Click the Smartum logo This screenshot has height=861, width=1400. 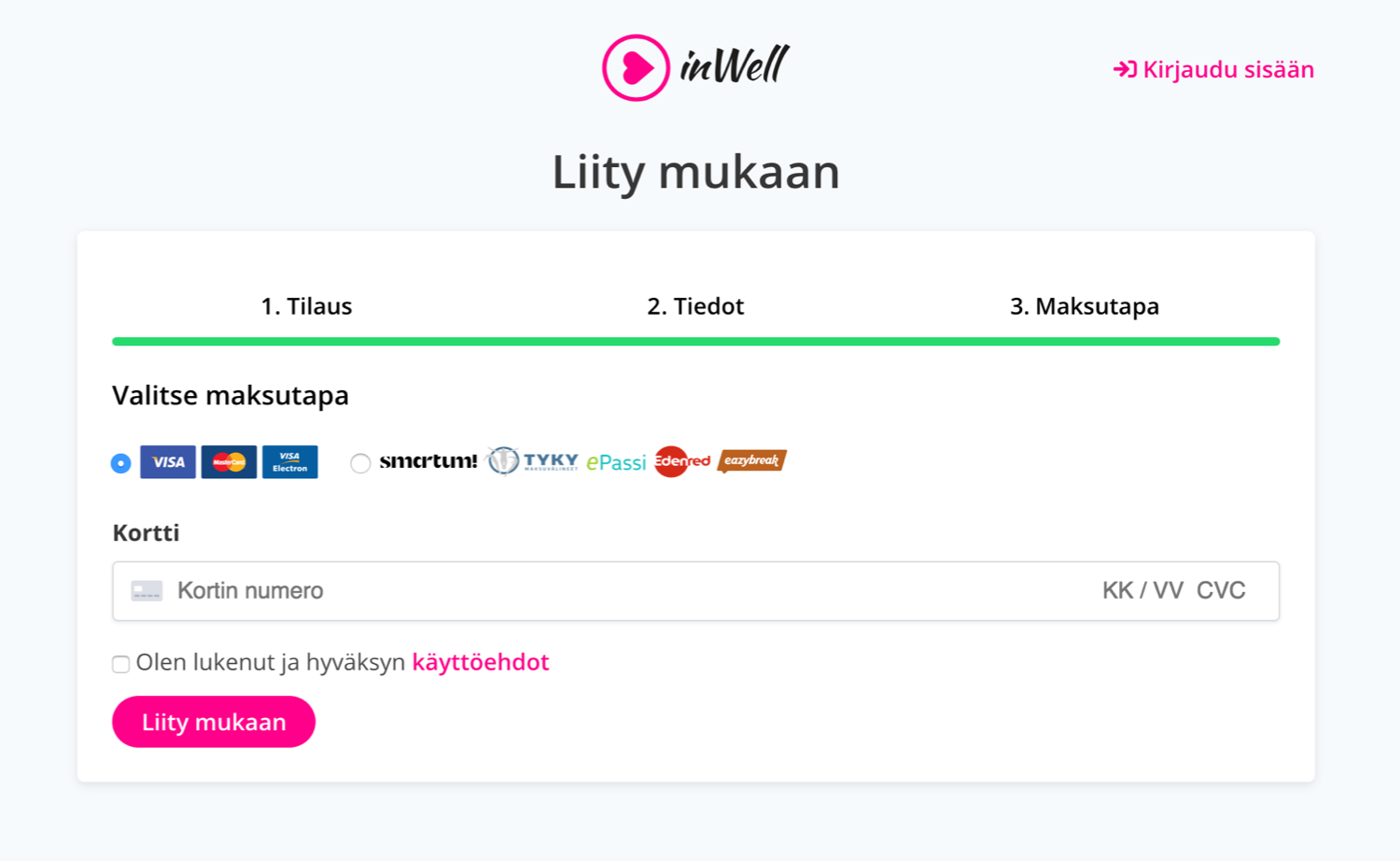point(428,460)
